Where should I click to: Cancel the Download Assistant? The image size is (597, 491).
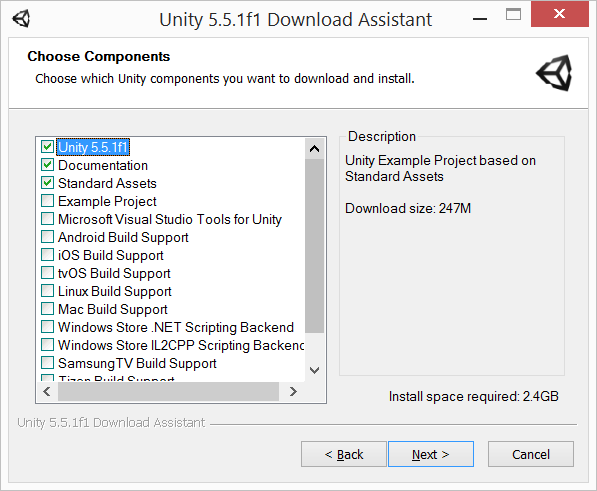[x=531, y=454]
